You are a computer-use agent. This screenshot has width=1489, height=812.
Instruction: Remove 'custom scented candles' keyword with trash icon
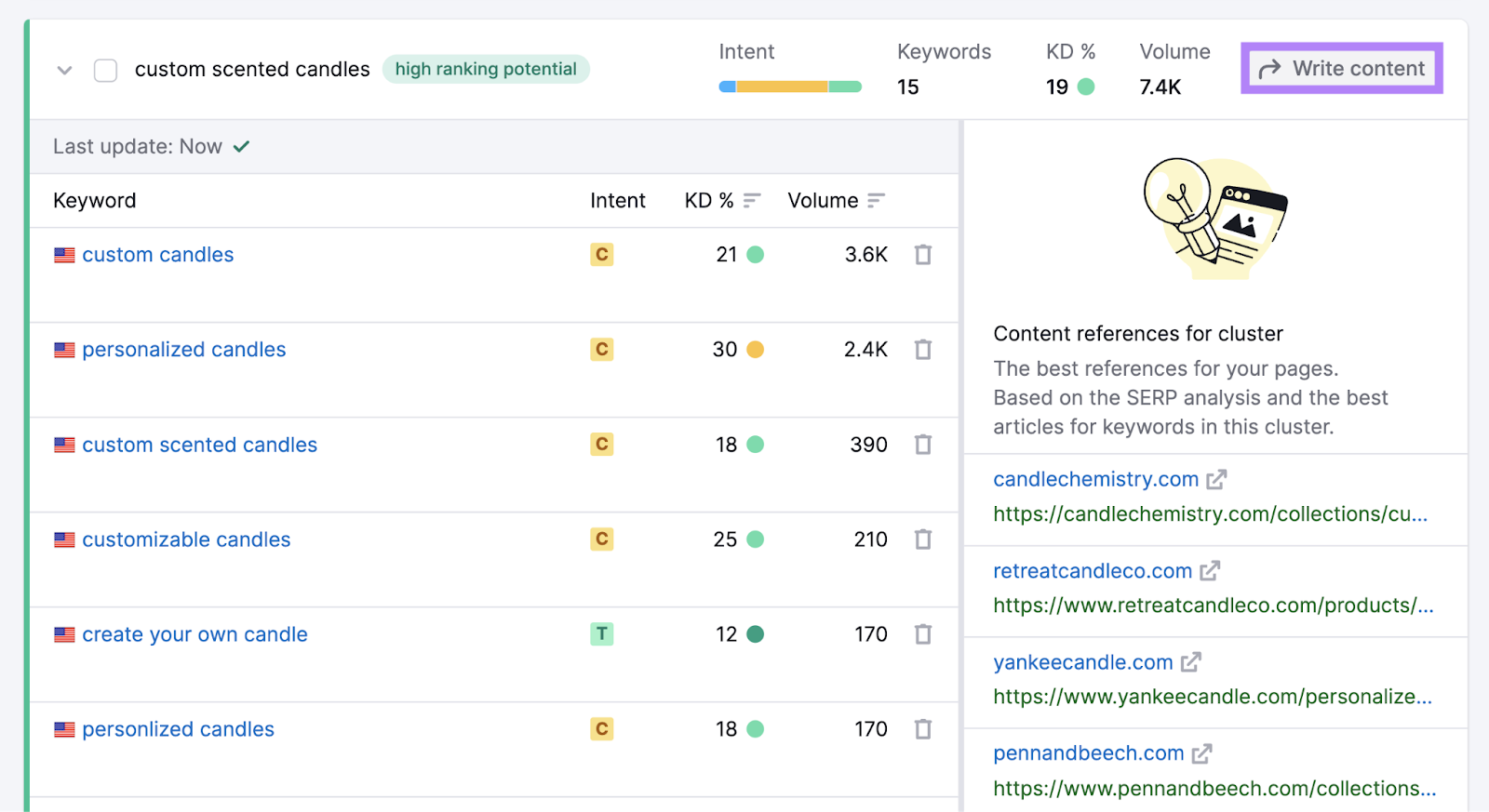(x=922, y=445)
